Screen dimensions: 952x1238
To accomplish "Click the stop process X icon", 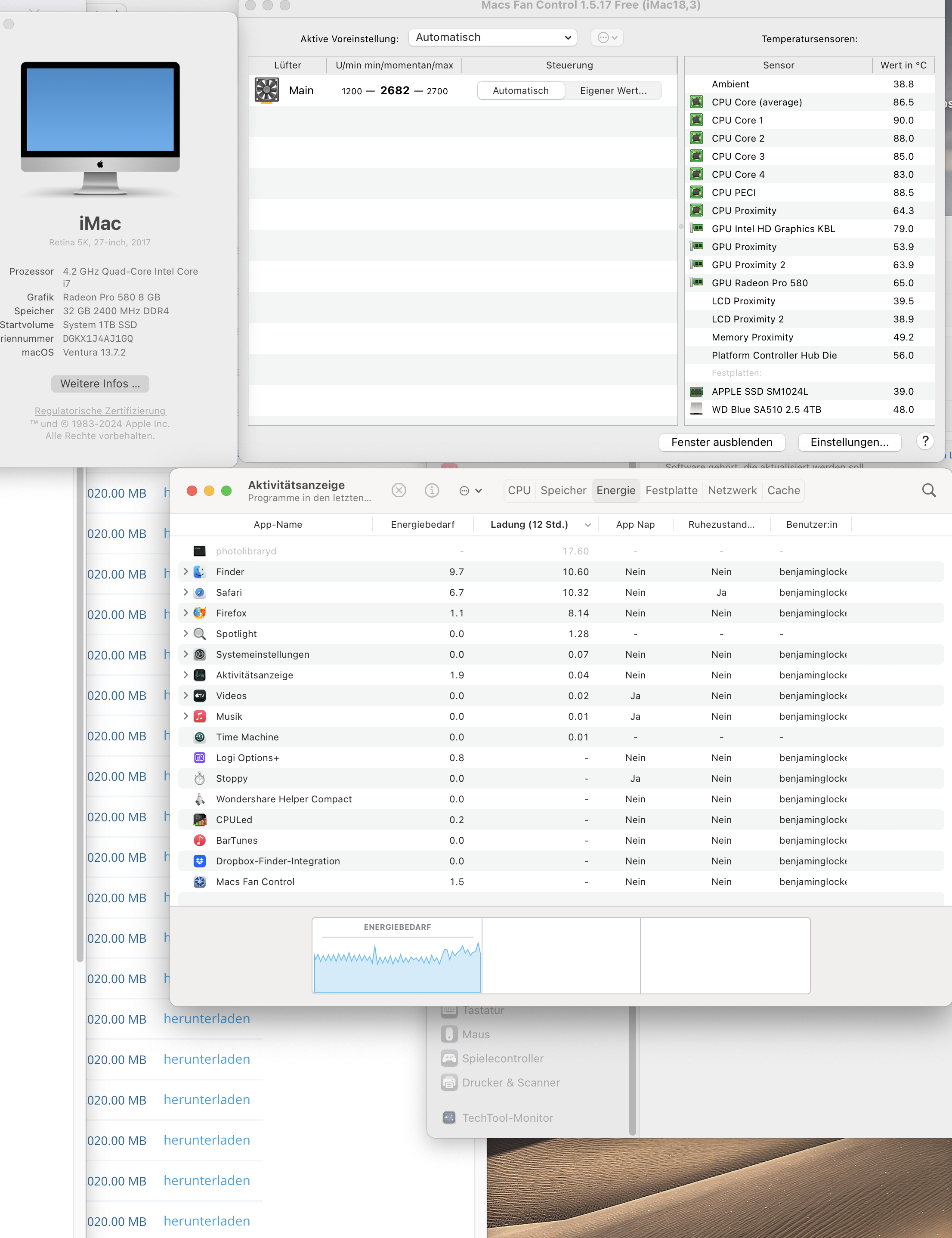I will click(399, 490).
